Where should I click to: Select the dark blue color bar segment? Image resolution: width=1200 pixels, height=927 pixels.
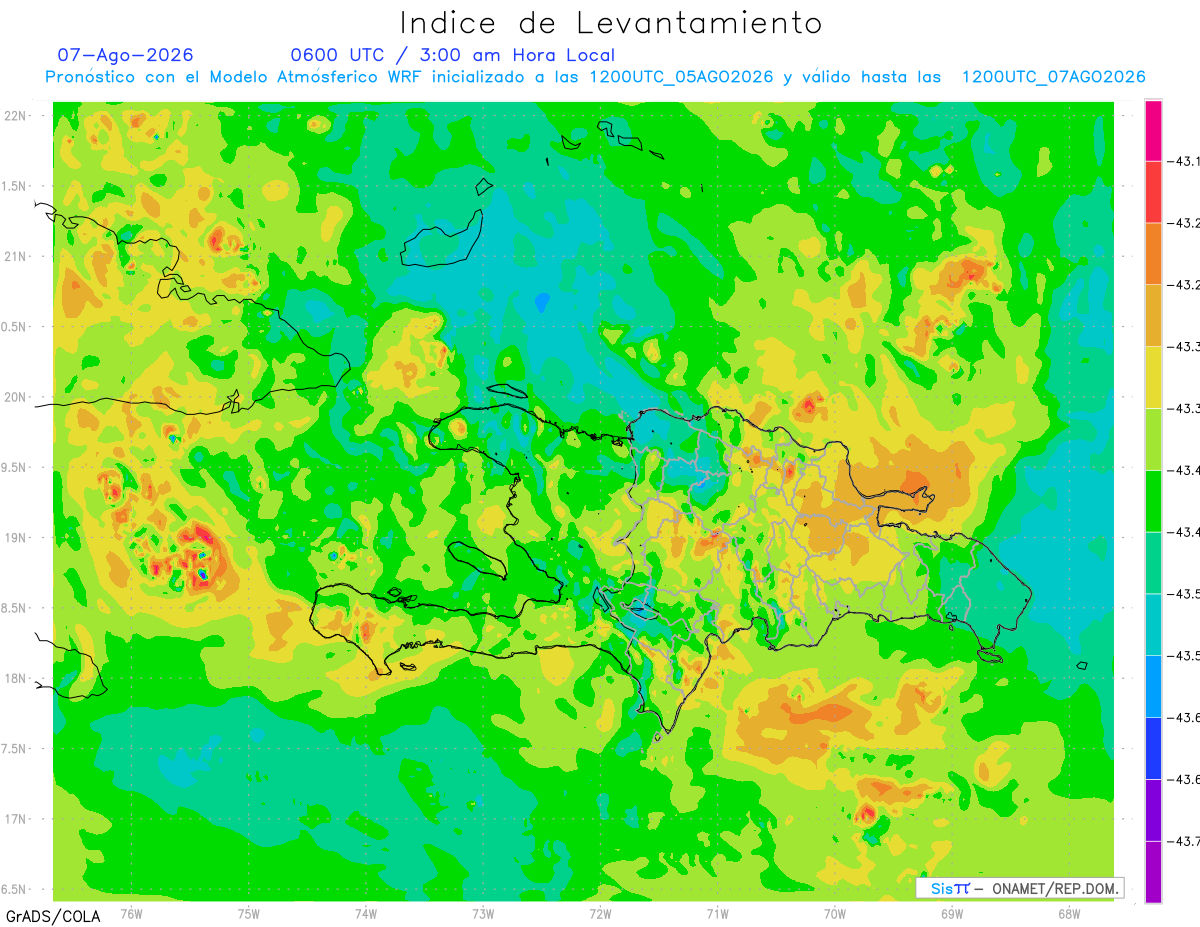tap(1153, 748)
